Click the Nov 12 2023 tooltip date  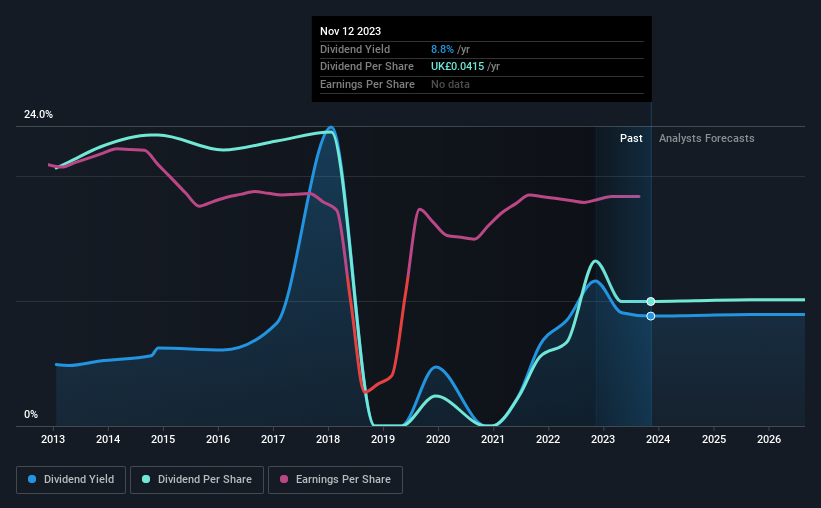[x=350, y=31]
